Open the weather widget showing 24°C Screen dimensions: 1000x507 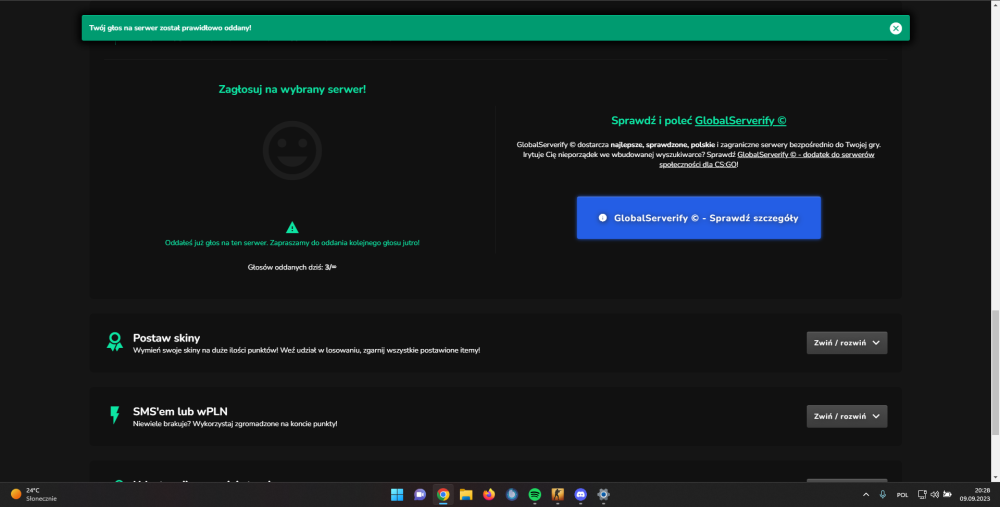click(34, 495)
